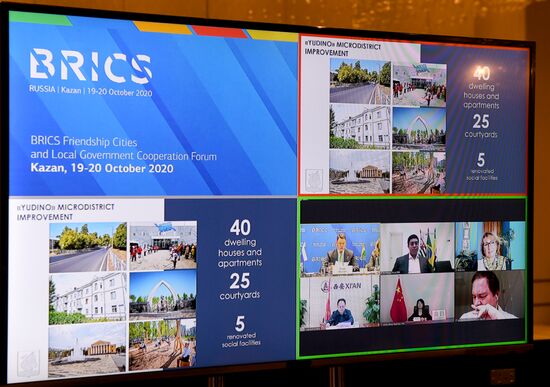Open the tree-lined road photo in bottom-left slide

point(88,247)
